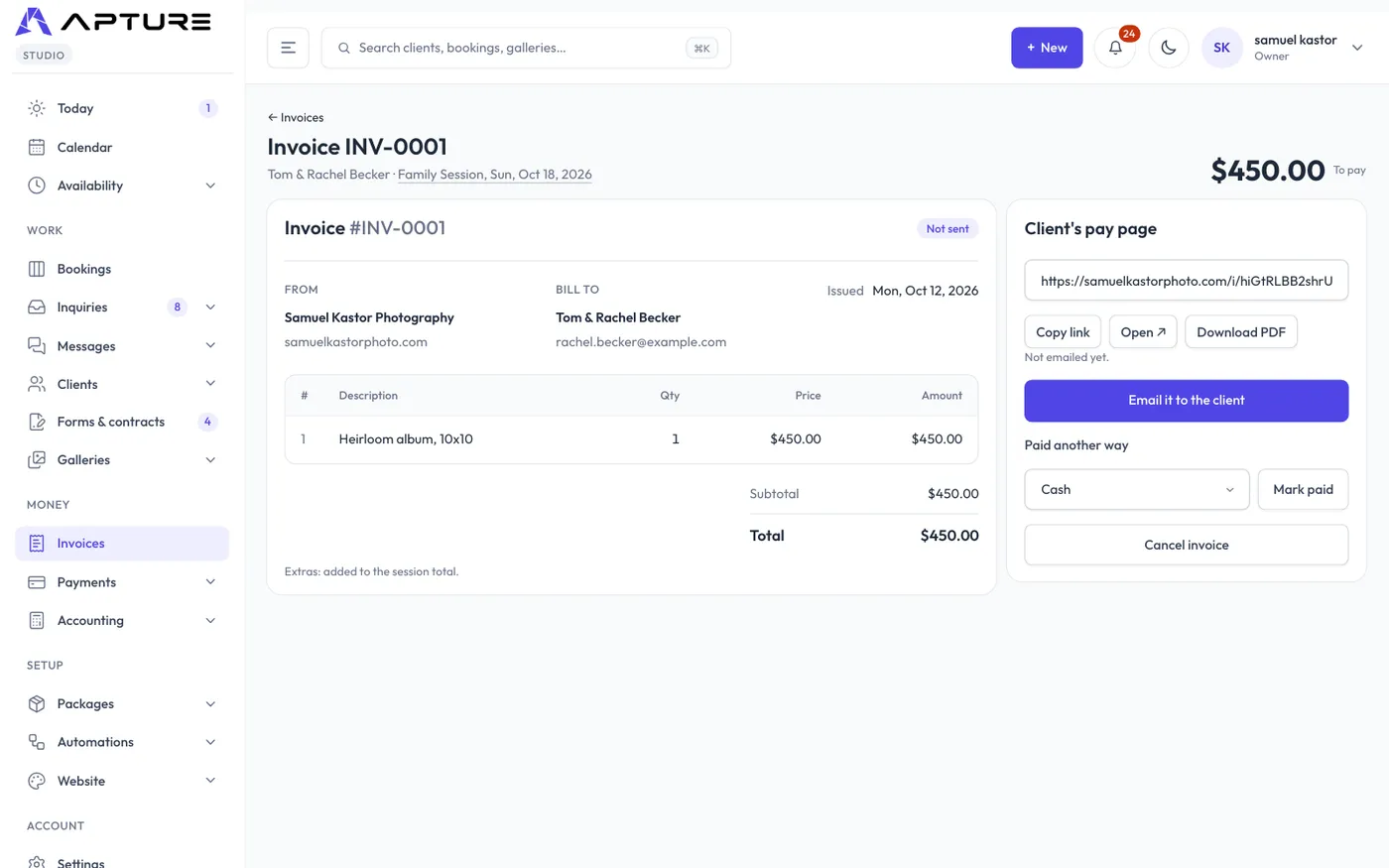Click the Mark paid button

pos(1304,490)
